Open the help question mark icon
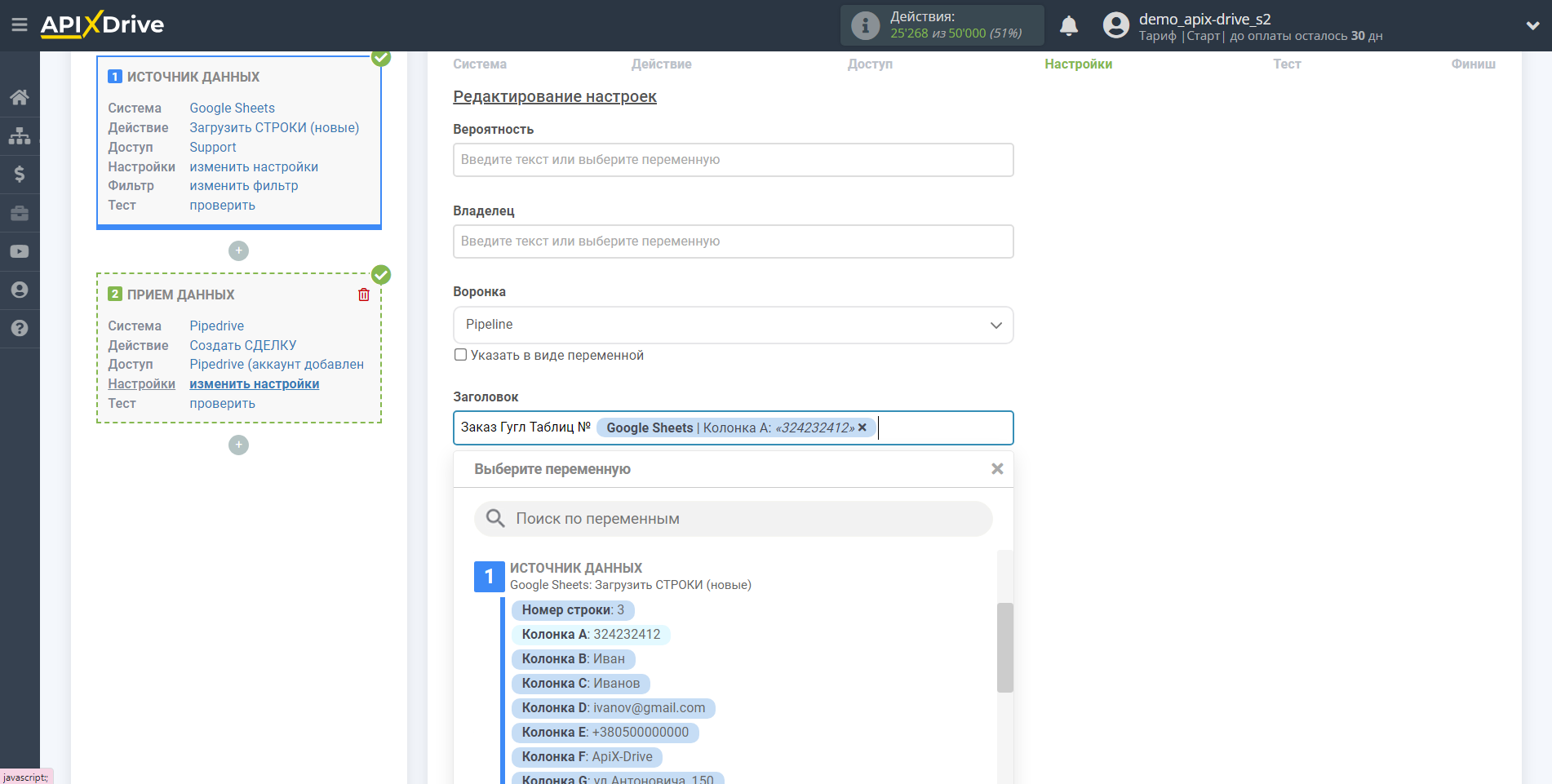 (20, 328)
